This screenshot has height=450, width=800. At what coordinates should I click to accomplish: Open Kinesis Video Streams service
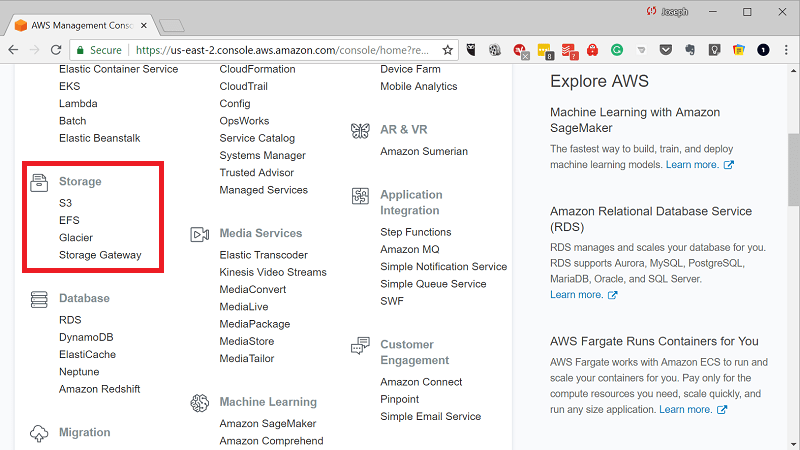point(273,272)
